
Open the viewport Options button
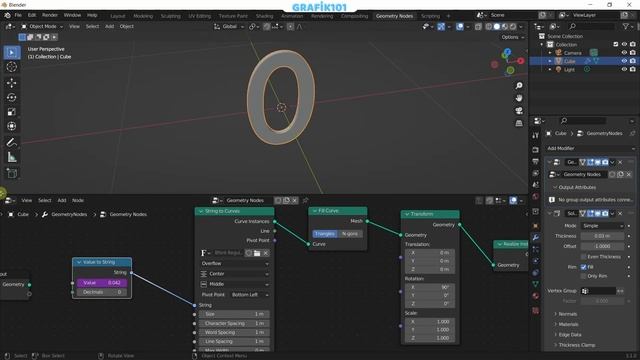coord(513,37)
